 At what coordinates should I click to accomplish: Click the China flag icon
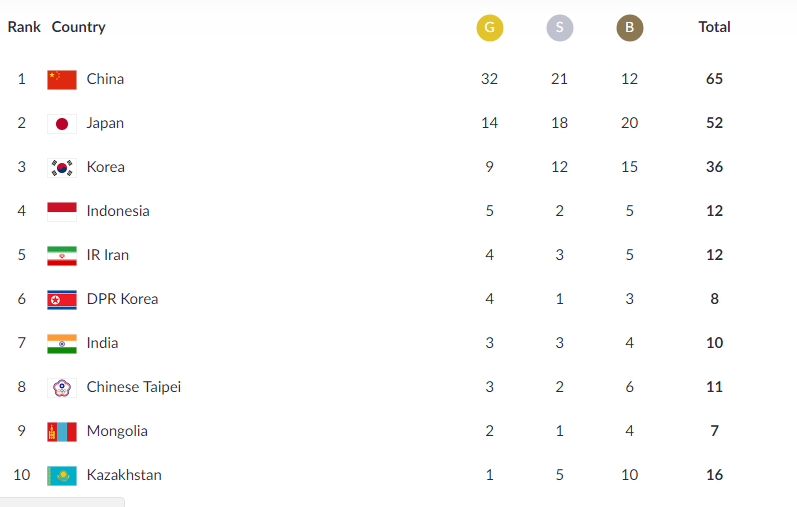(x=61, y=79)
